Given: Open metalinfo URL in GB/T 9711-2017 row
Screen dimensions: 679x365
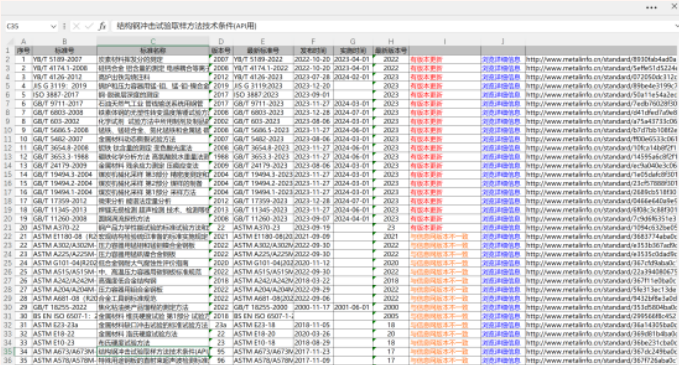Looking at the screenshot, I should coord(602,104).
